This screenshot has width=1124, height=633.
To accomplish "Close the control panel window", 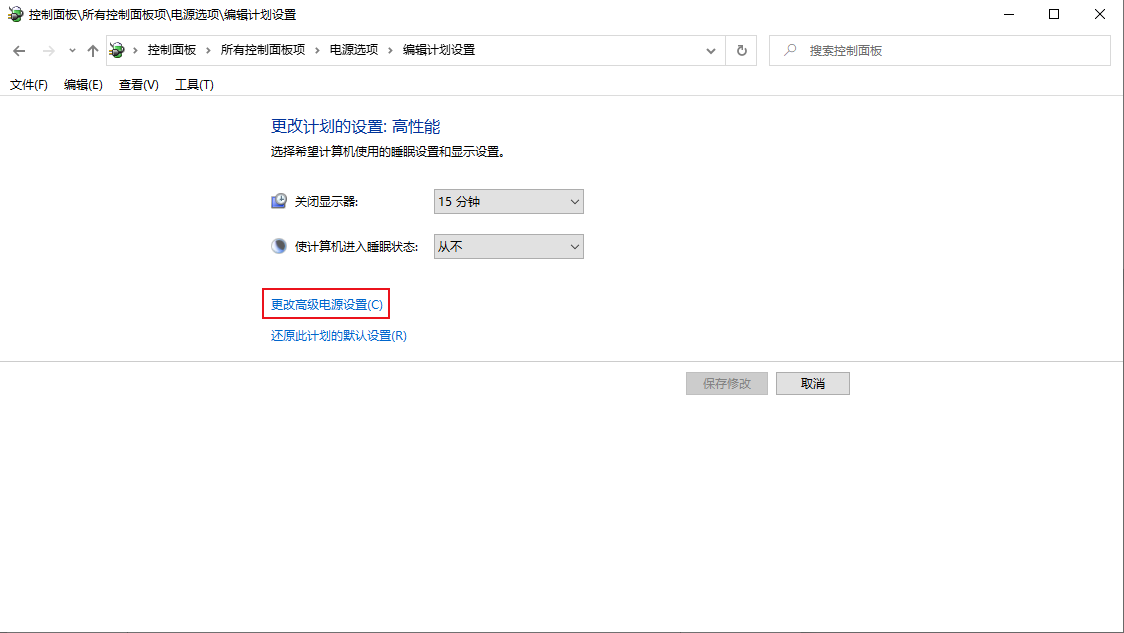I will 1100,14.
